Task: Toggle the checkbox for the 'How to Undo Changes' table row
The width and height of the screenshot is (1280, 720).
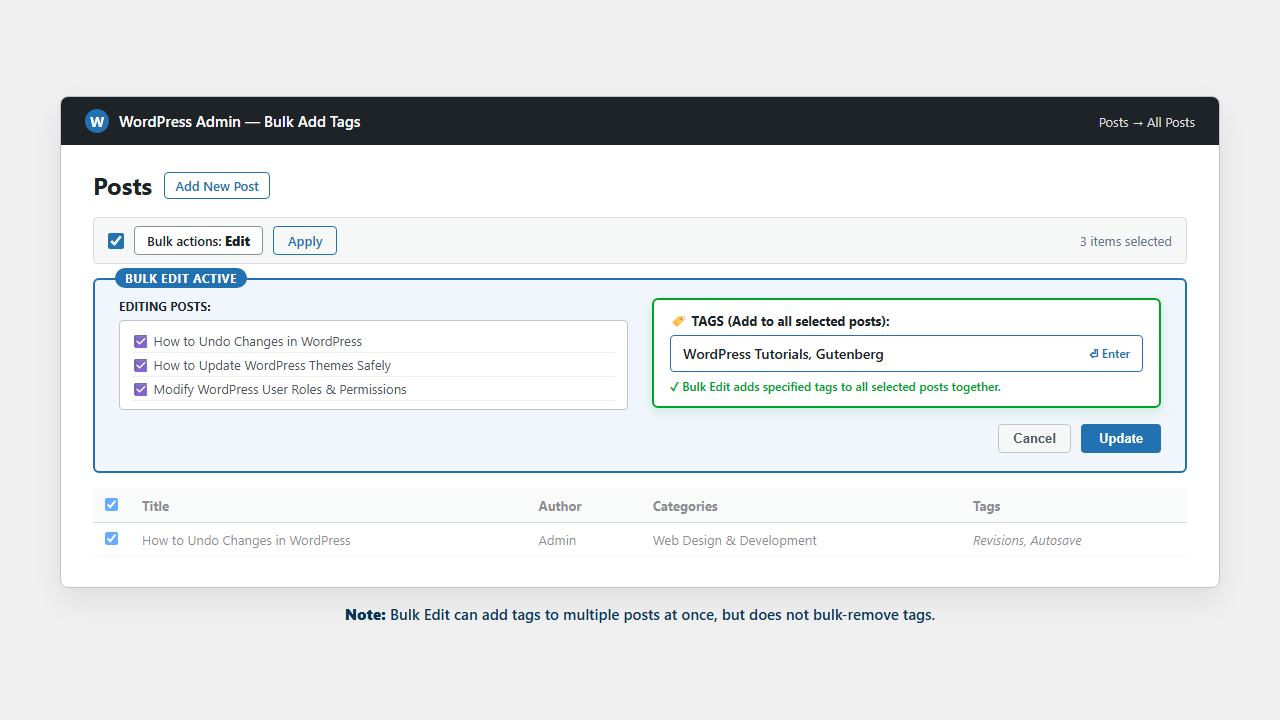Action: pos(111,539)
